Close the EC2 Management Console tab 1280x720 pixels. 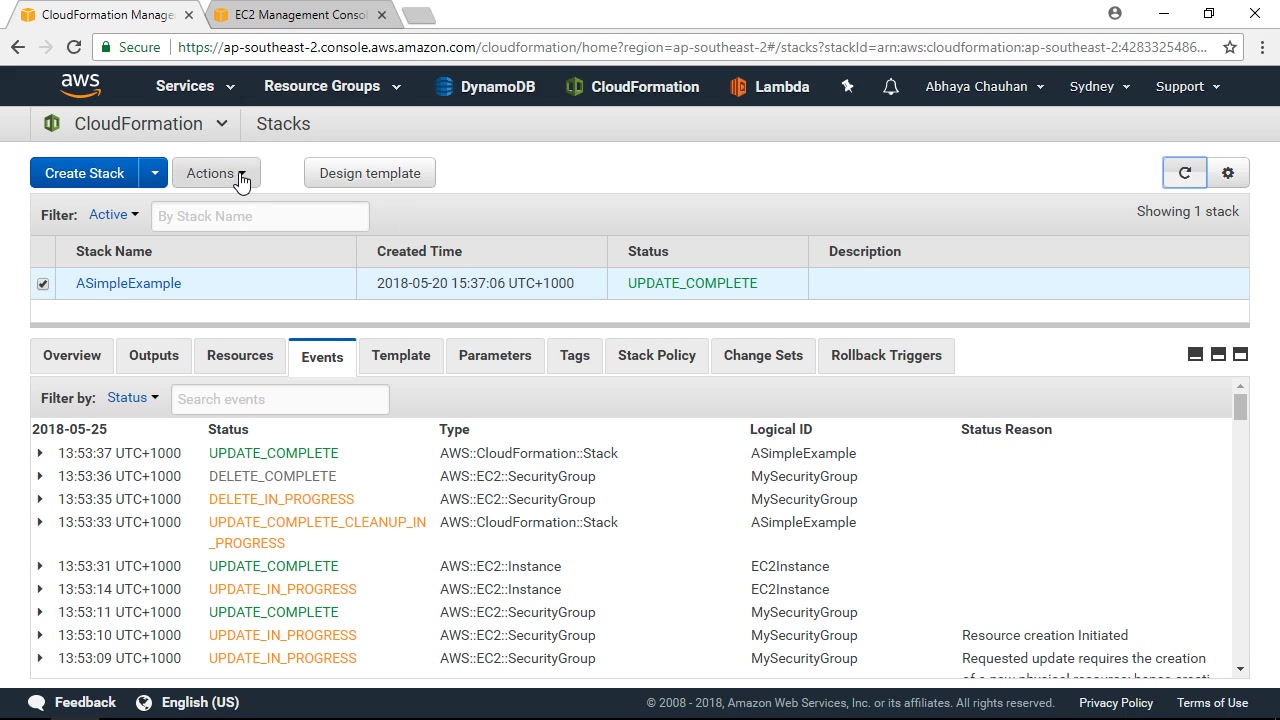point(382,15)
